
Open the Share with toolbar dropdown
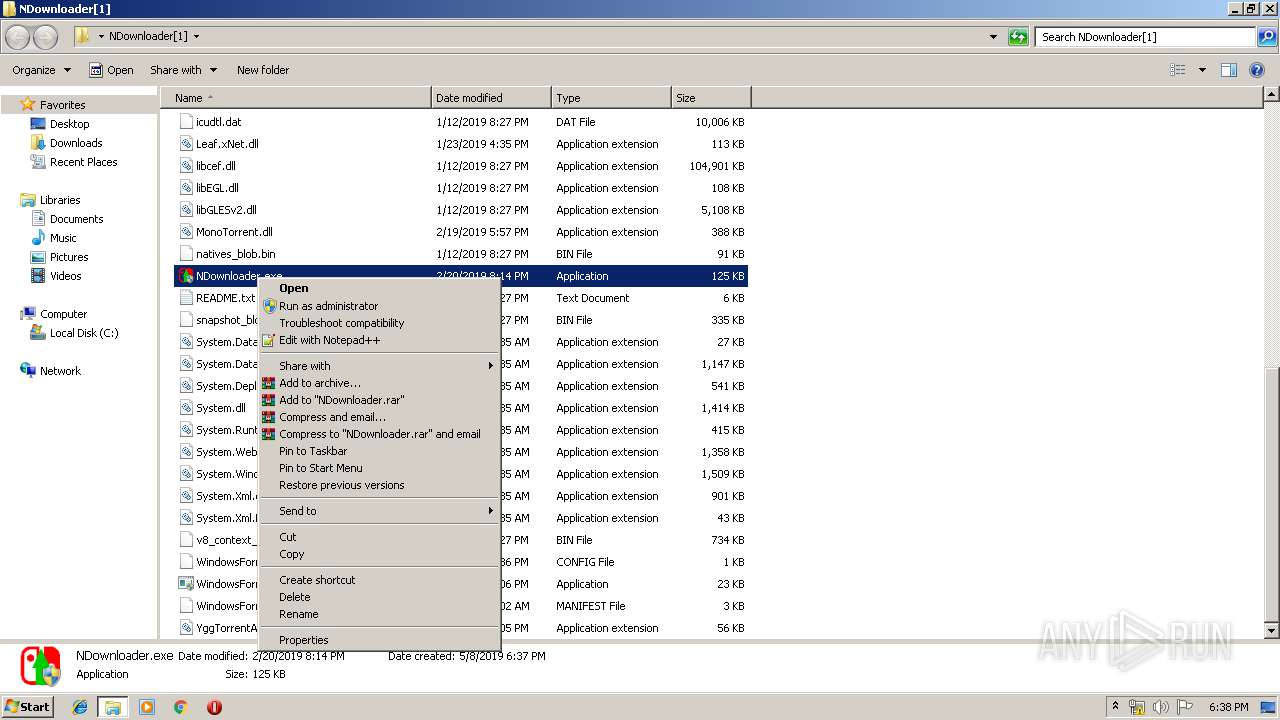point(183,70)
